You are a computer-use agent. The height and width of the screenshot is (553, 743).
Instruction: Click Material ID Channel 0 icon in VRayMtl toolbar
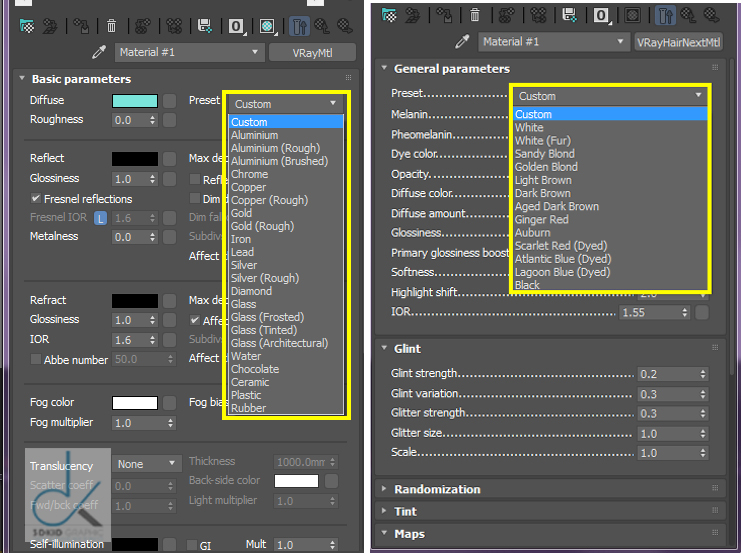pos(236,26)
